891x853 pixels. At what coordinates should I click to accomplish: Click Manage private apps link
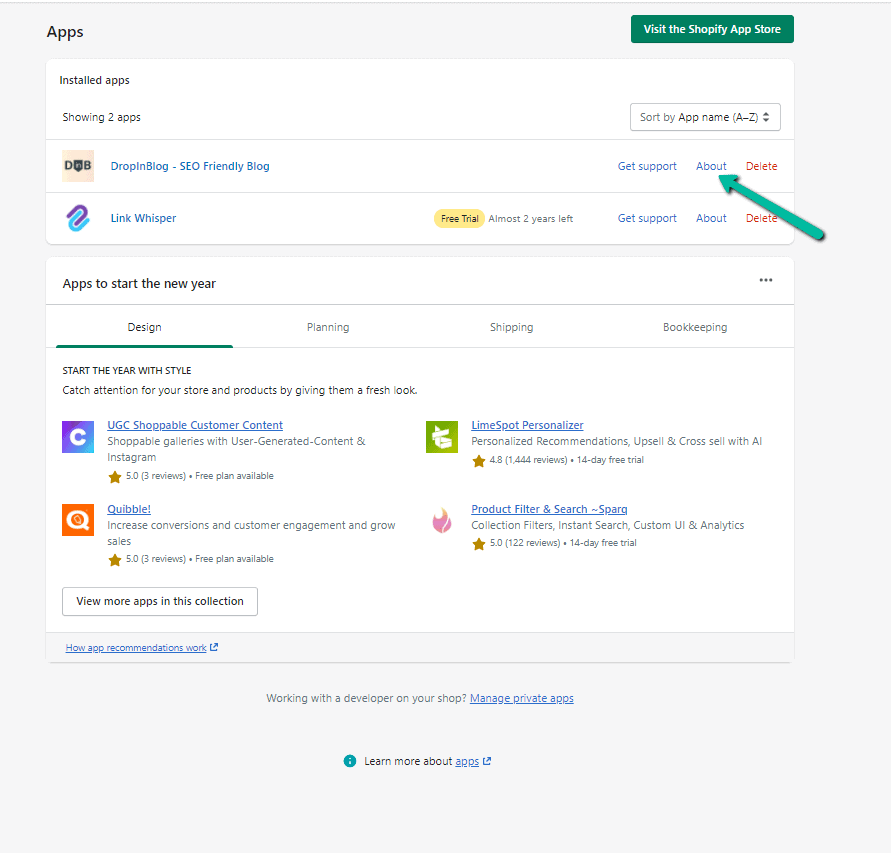click(522, 698)
